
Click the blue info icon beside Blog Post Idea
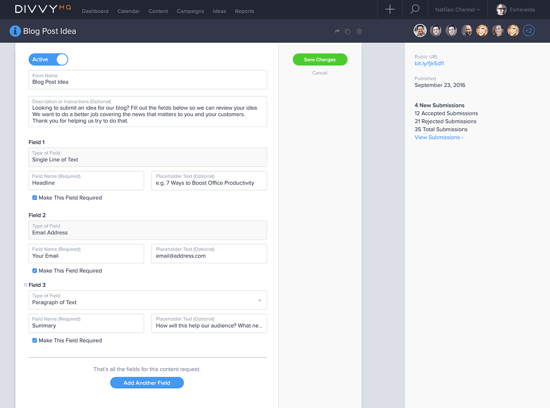(15, 31)
